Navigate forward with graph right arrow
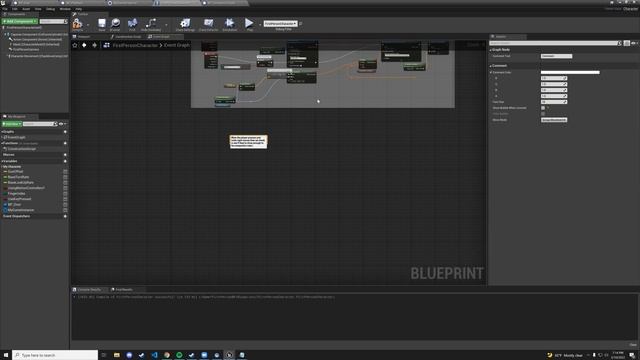This screenshot has width=640, height=360. [94, 45]
